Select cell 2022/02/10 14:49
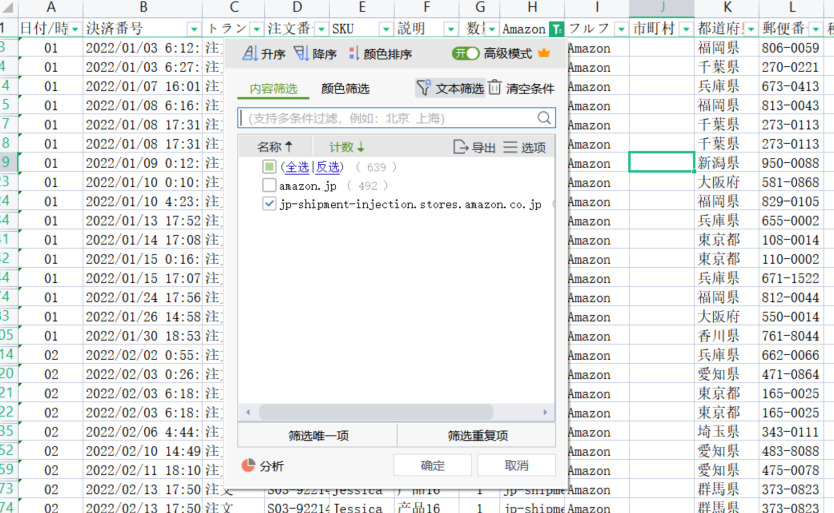 tap(143, 451)
